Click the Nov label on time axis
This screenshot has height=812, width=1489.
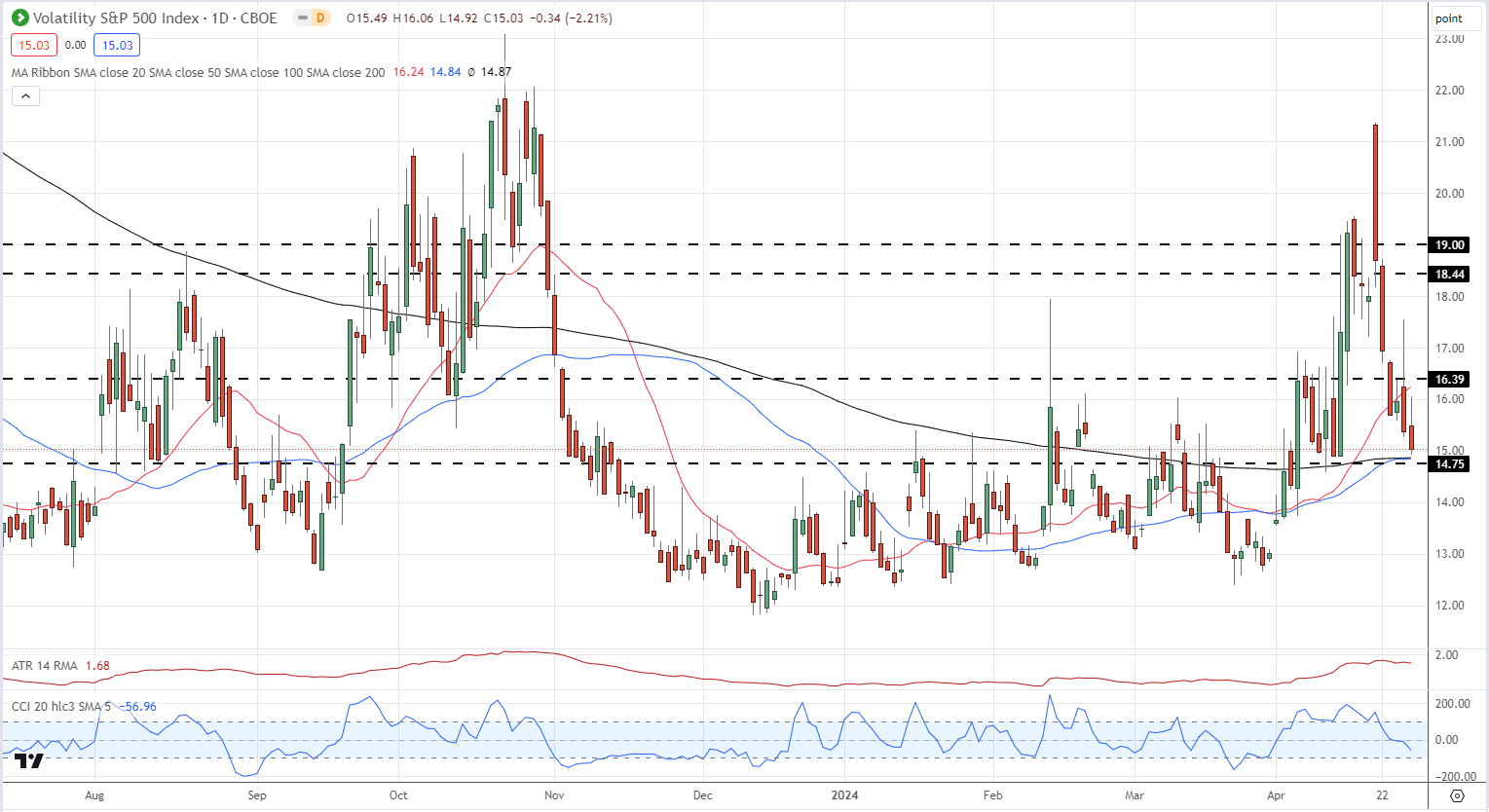(554, 795)
